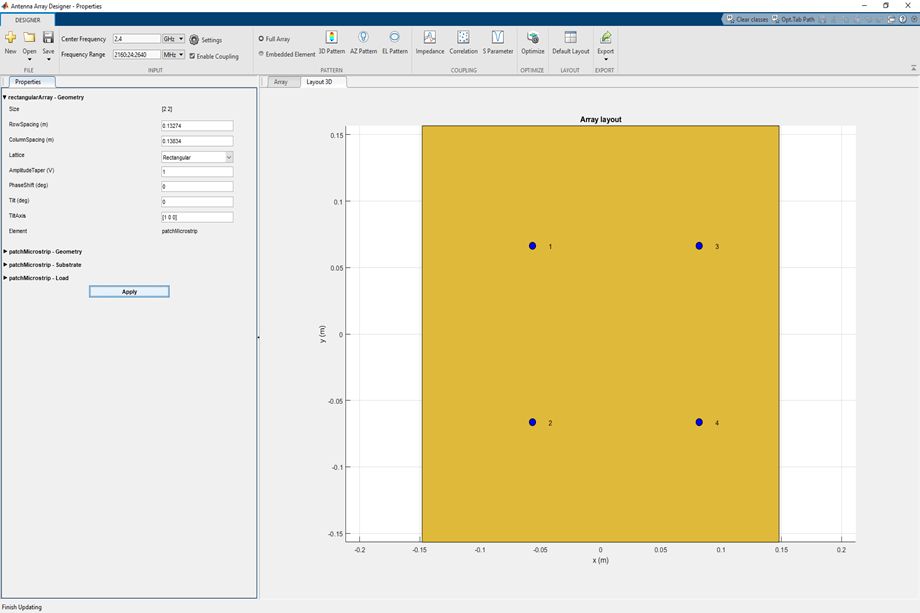920x613 pixels.
Task: Open the Impedance plot
Action: 430,41
